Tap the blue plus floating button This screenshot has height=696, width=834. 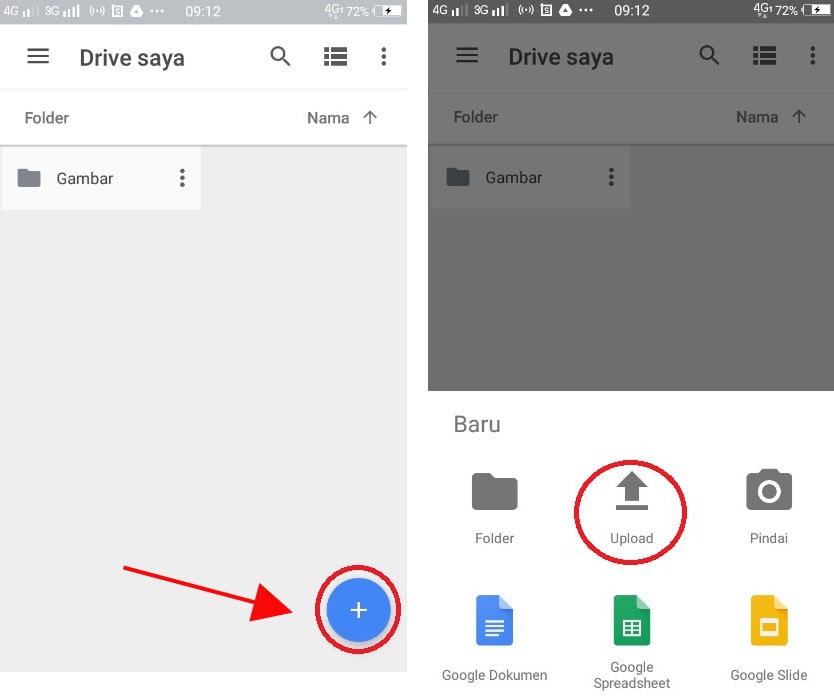[358, 609]
